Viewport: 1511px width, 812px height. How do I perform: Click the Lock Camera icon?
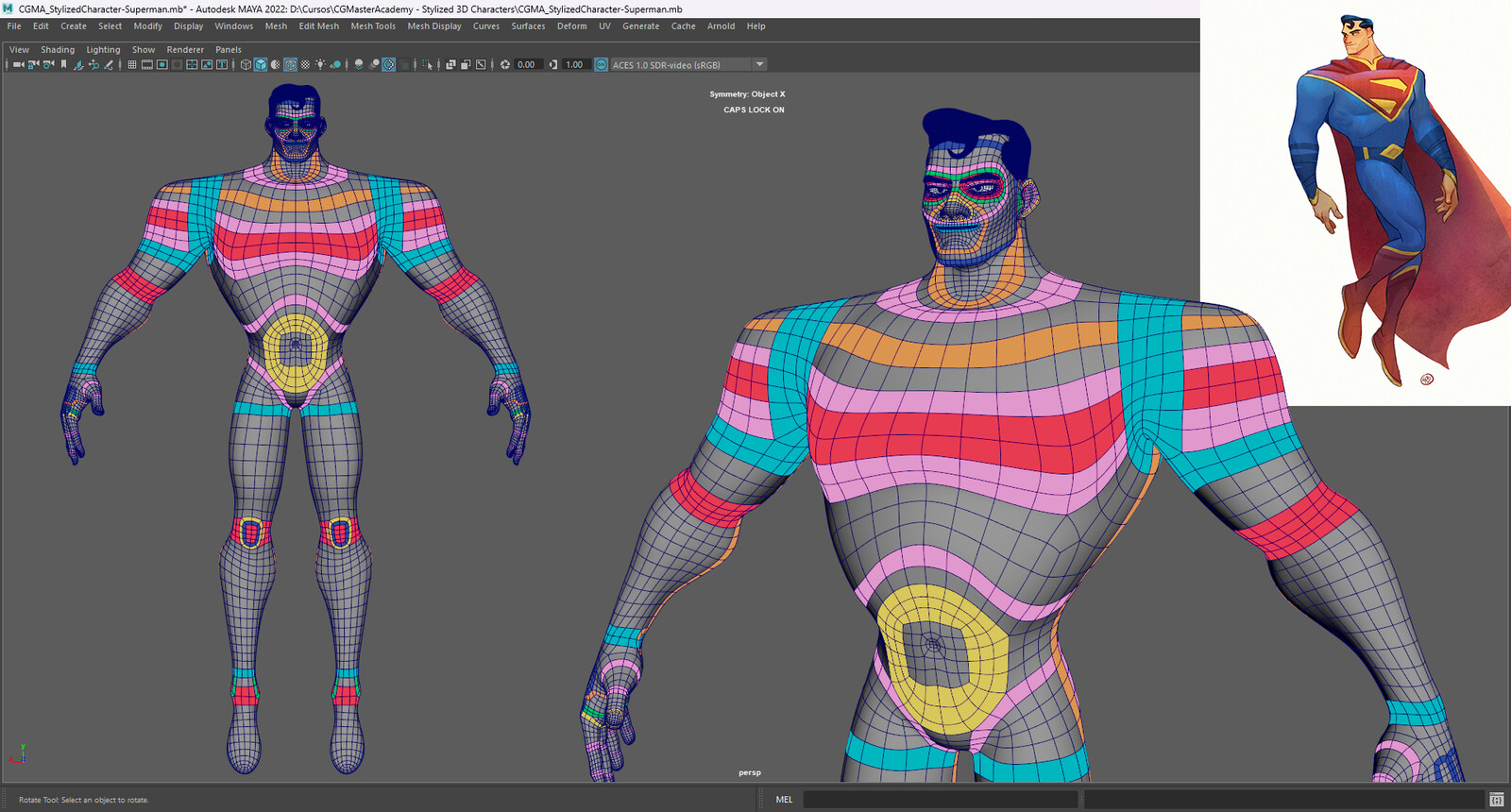tap(33, 64)
